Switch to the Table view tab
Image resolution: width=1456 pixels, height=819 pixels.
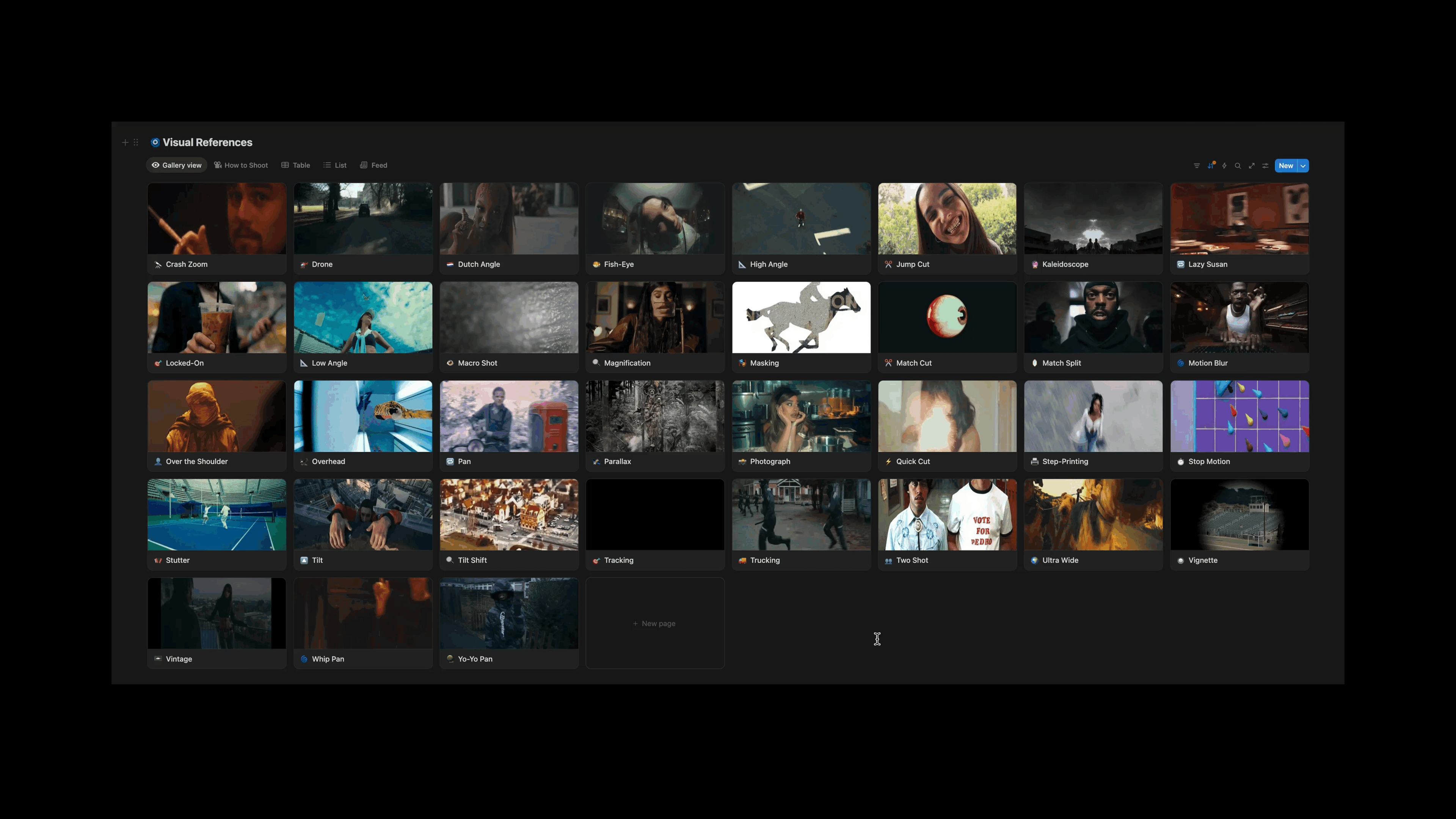tap(296, 165)
